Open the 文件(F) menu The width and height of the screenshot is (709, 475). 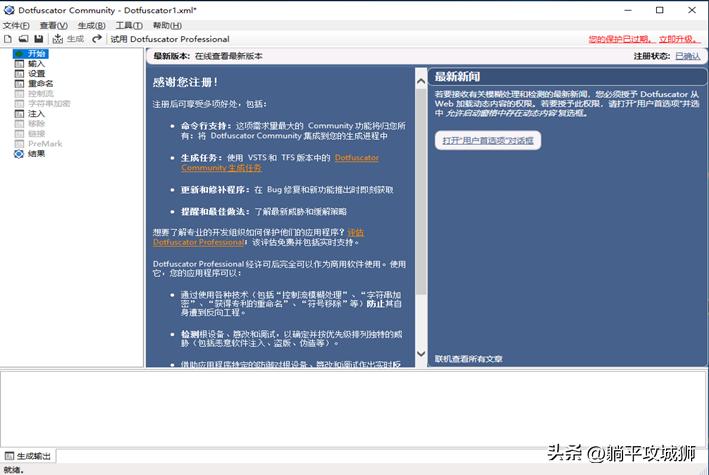[16, 26]
